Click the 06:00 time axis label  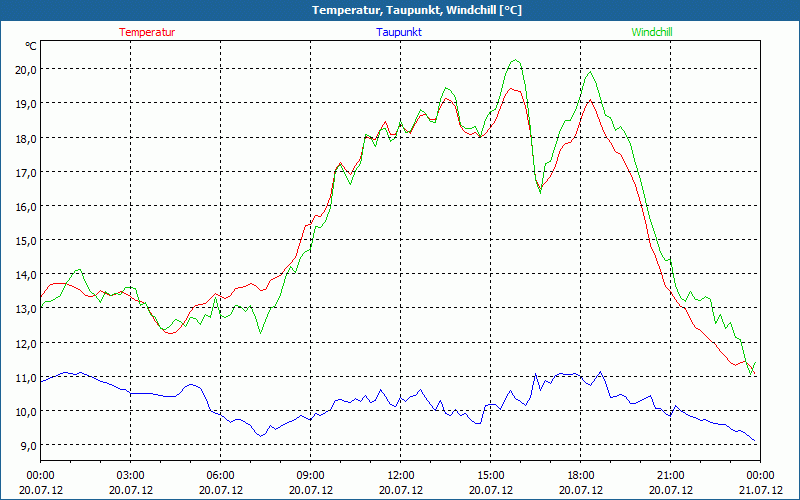[220, 476]
